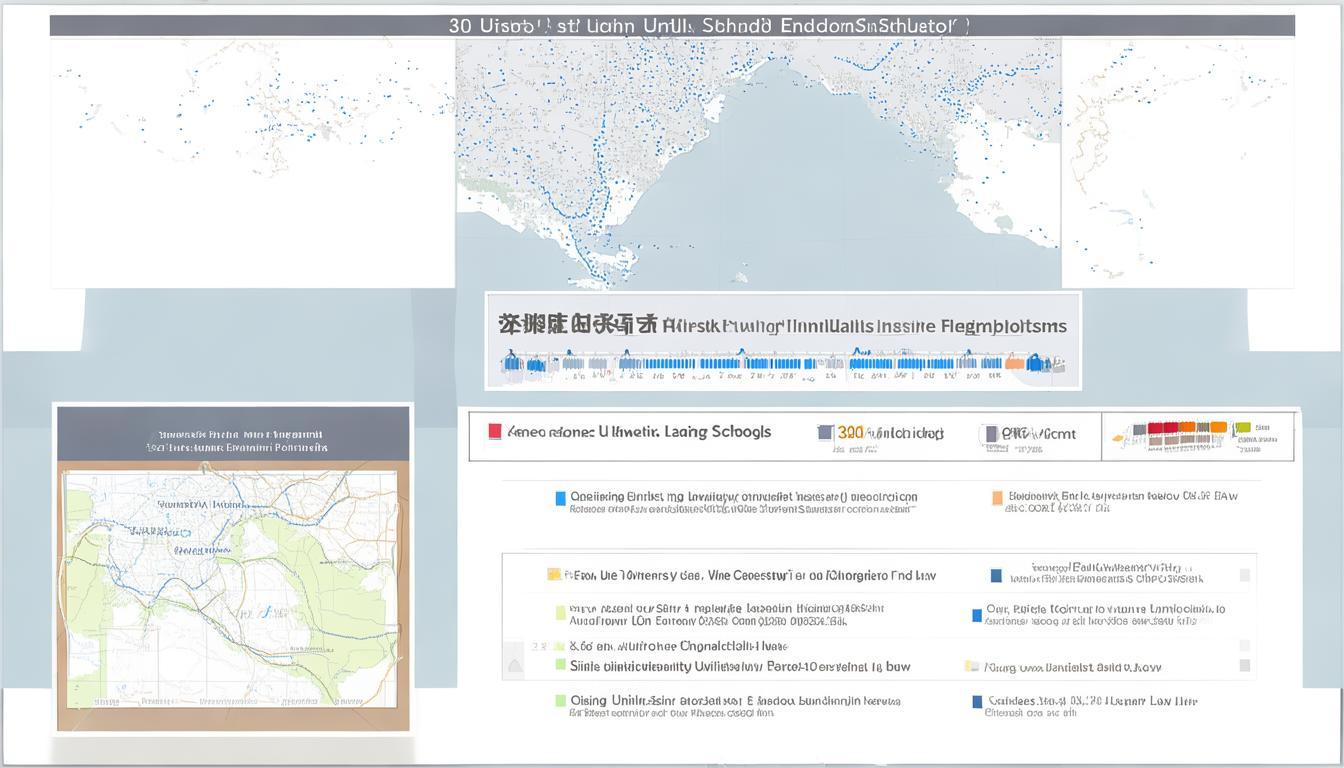Pick the red swatch in the legend palette

(1155, 428)
